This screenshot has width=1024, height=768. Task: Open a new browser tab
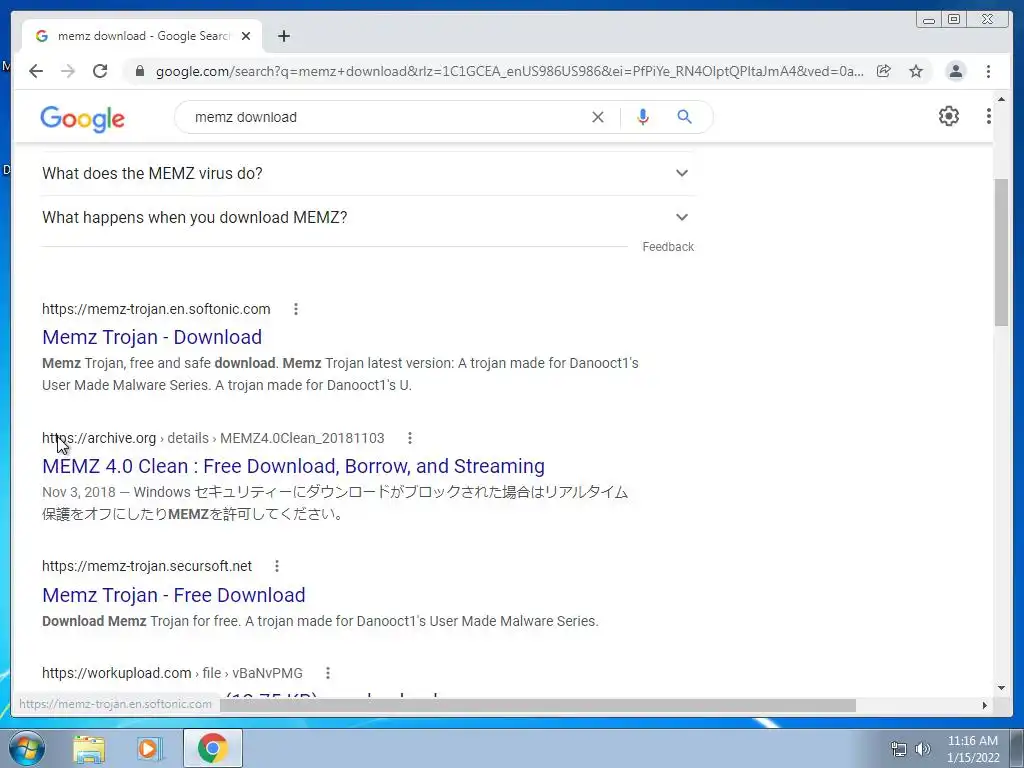283,36
